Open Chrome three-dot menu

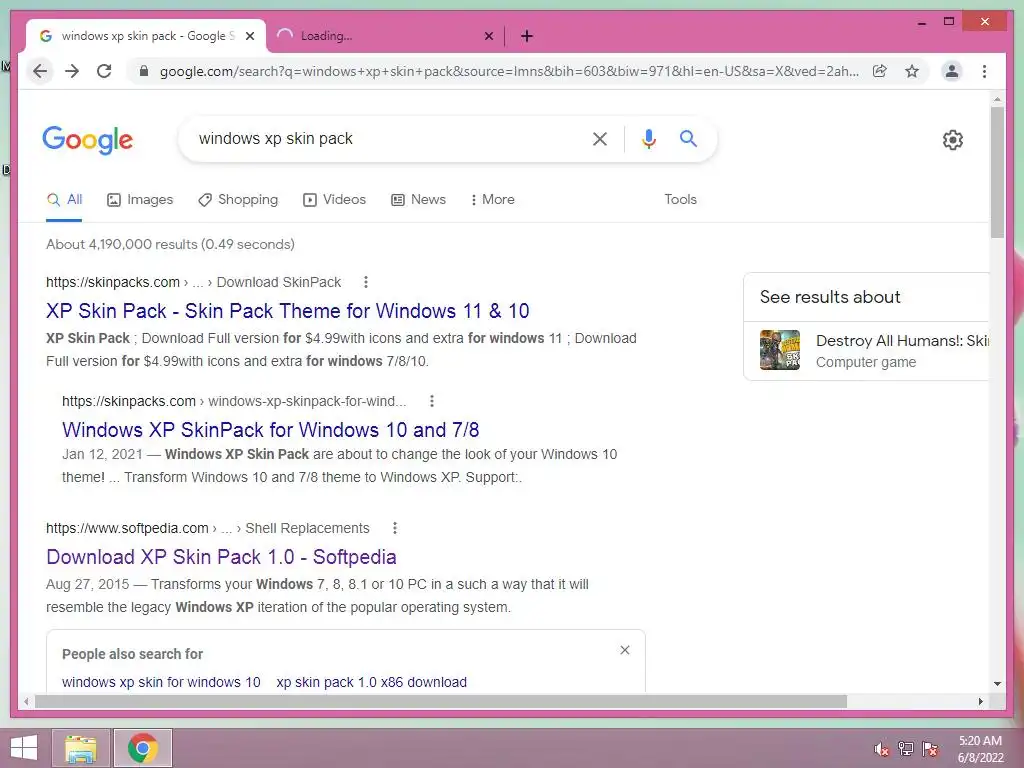(984, 71)
